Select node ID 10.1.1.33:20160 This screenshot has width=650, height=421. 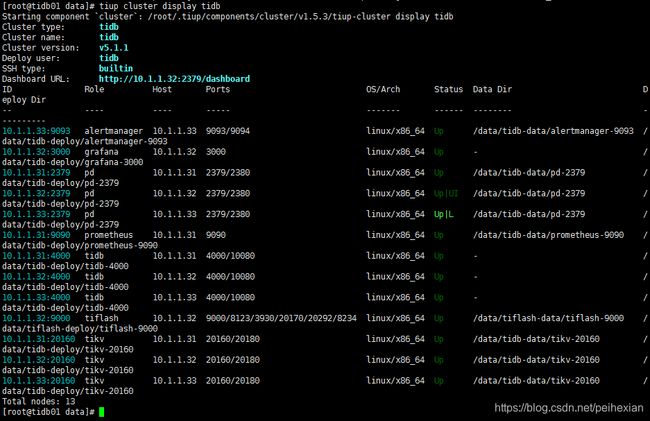tap(39, 380)
